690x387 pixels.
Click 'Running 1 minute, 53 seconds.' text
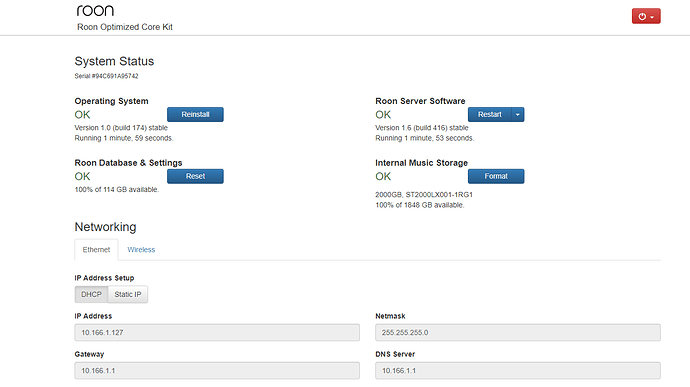[x=425, y=138]
